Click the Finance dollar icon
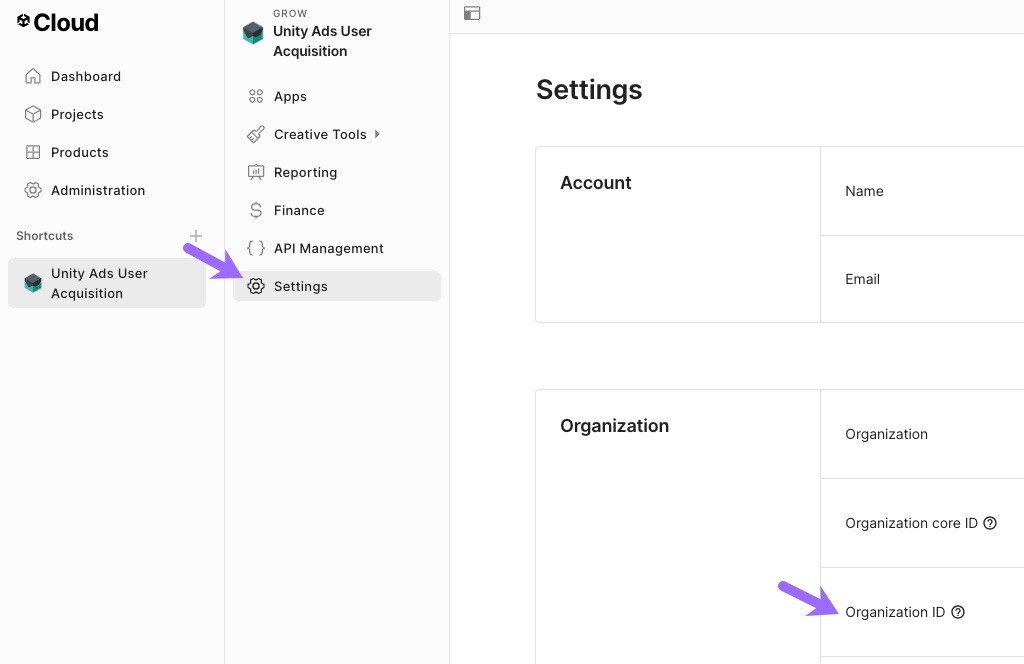Screen dimensions: 1024x664 [256, 210]
